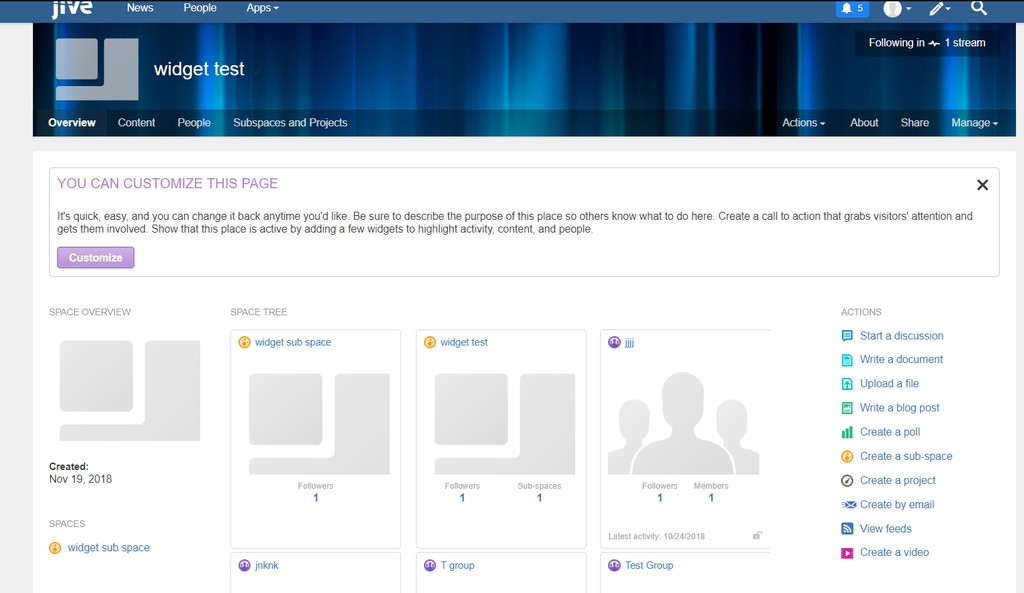The image size is (1024, 593).
Task: Open the notifications bell icon
Action: [x=852, y=8]
